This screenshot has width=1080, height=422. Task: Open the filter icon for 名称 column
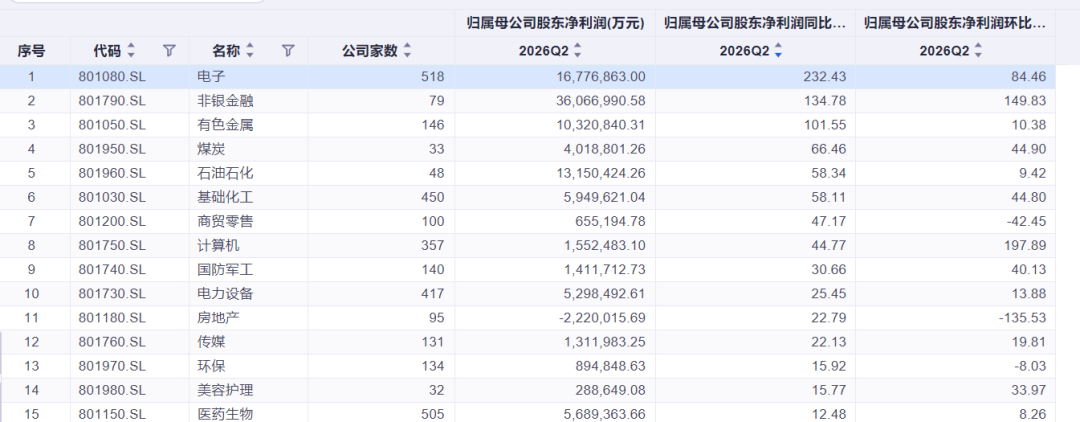coord(289,50)
